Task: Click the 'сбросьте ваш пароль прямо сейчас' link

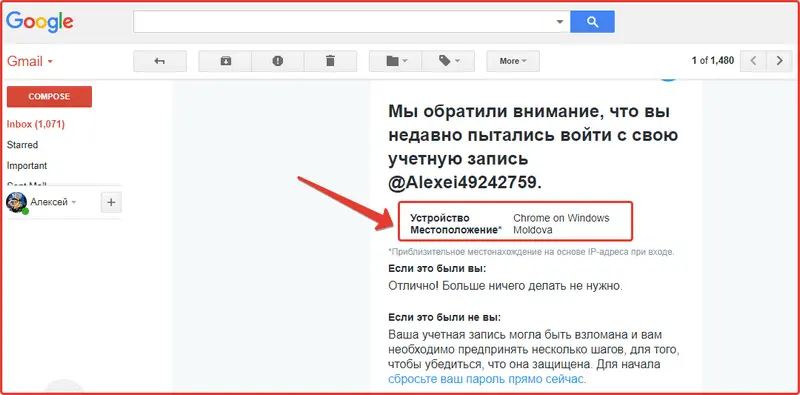Action: (x=486, y=379)
